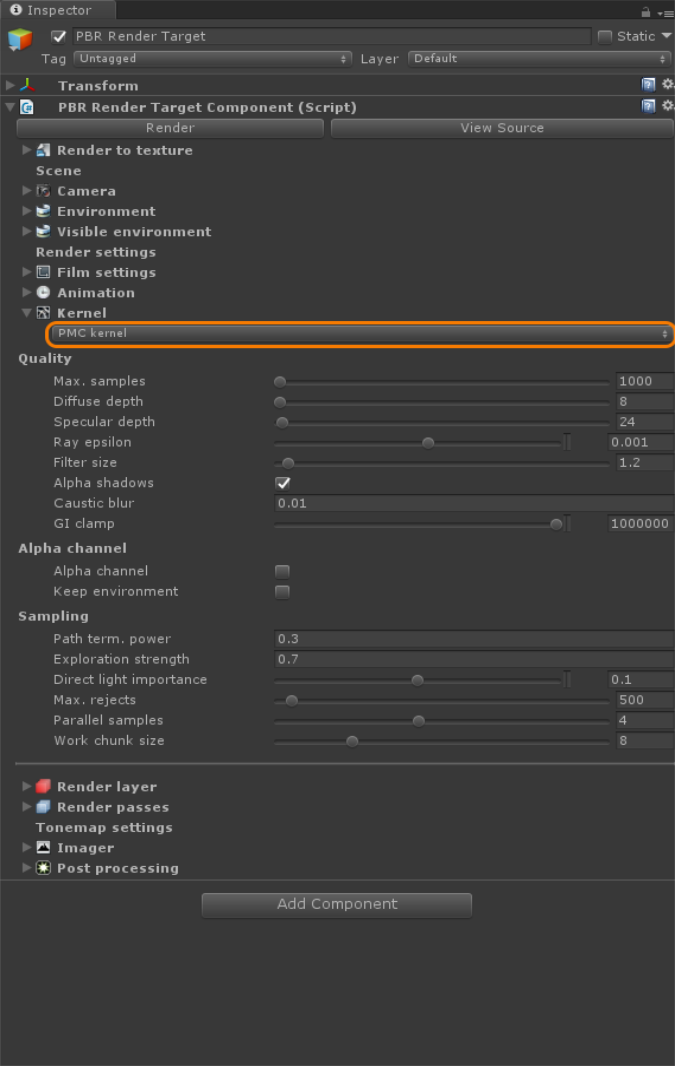Disable the Alpha shadows checkbox
Screen dimensions: 675x1066
click(283, 483)
